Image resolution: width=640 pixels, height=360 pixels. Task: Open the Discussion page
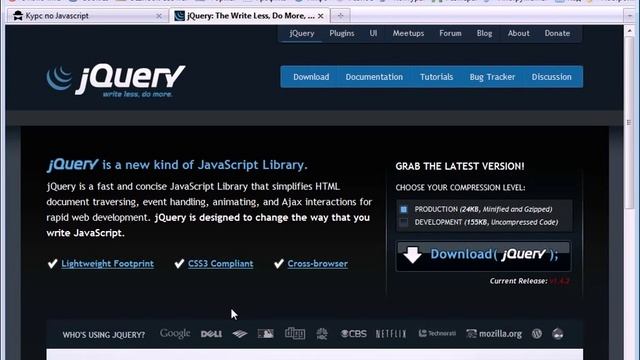[551, 77]
